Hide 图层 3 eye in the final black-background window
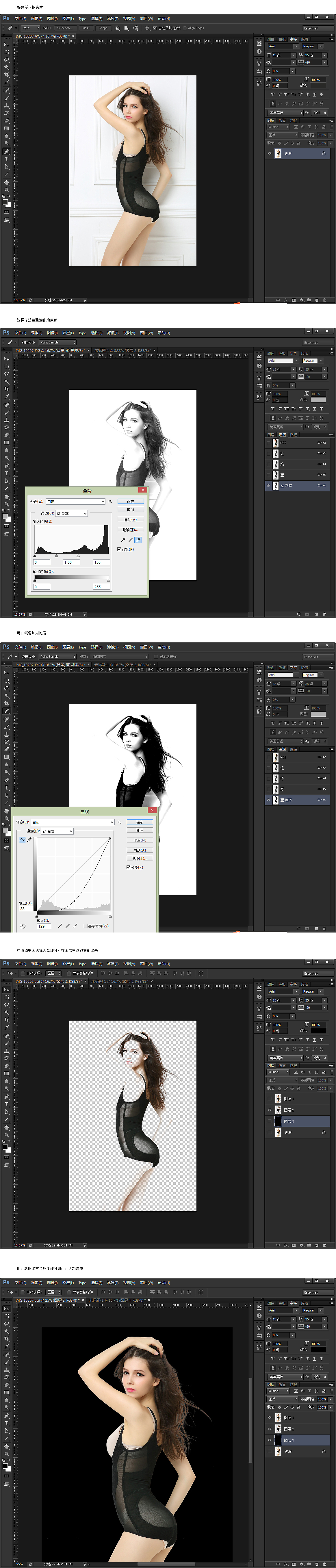The width and height of the screenshot is (336, 1568). (x=270, y=1440)
